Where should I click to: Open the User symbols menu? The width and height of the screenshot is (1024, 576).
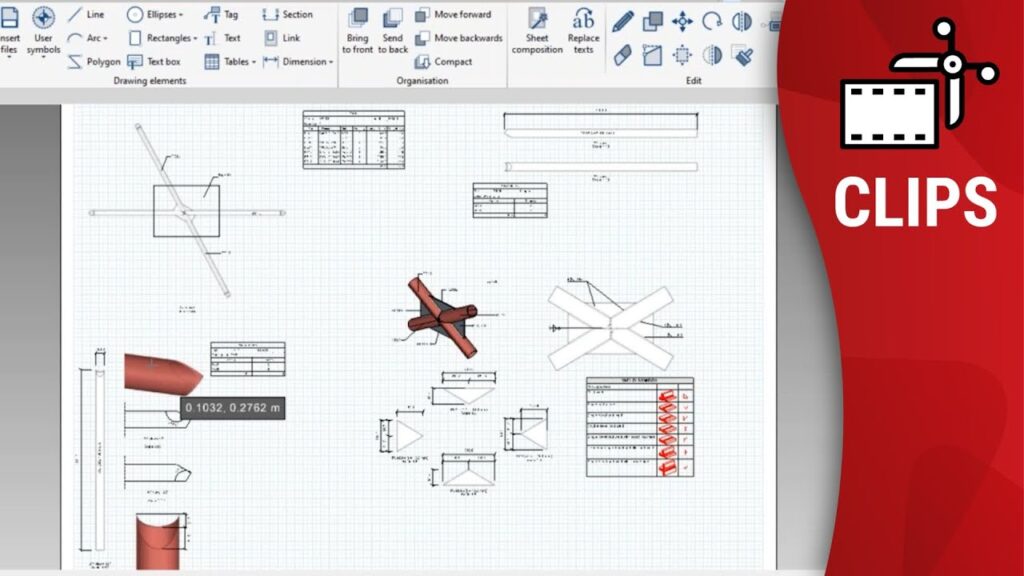(43, 32)
